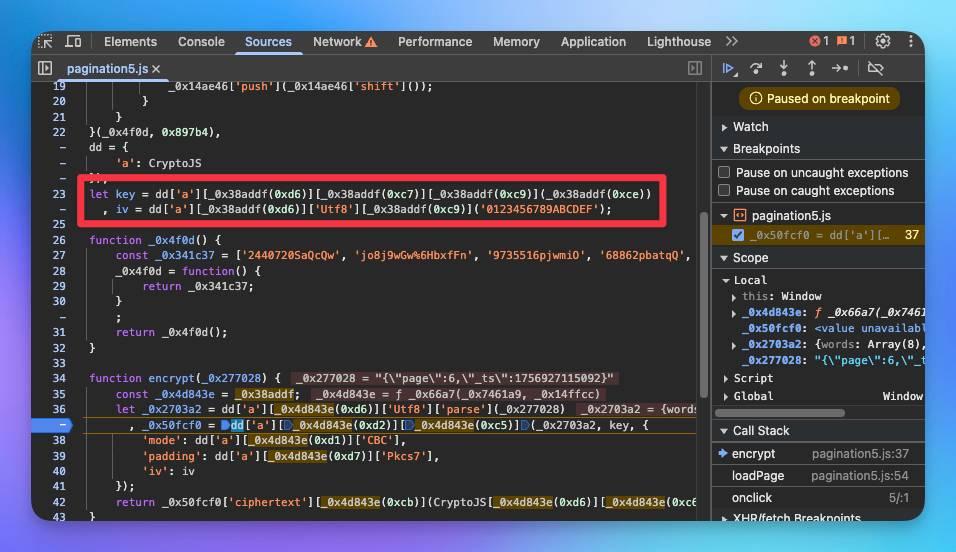Viewport: 956px width, 552px height.
Task: Expand the _0x4d843e scope variable
Action: point(734,313)
